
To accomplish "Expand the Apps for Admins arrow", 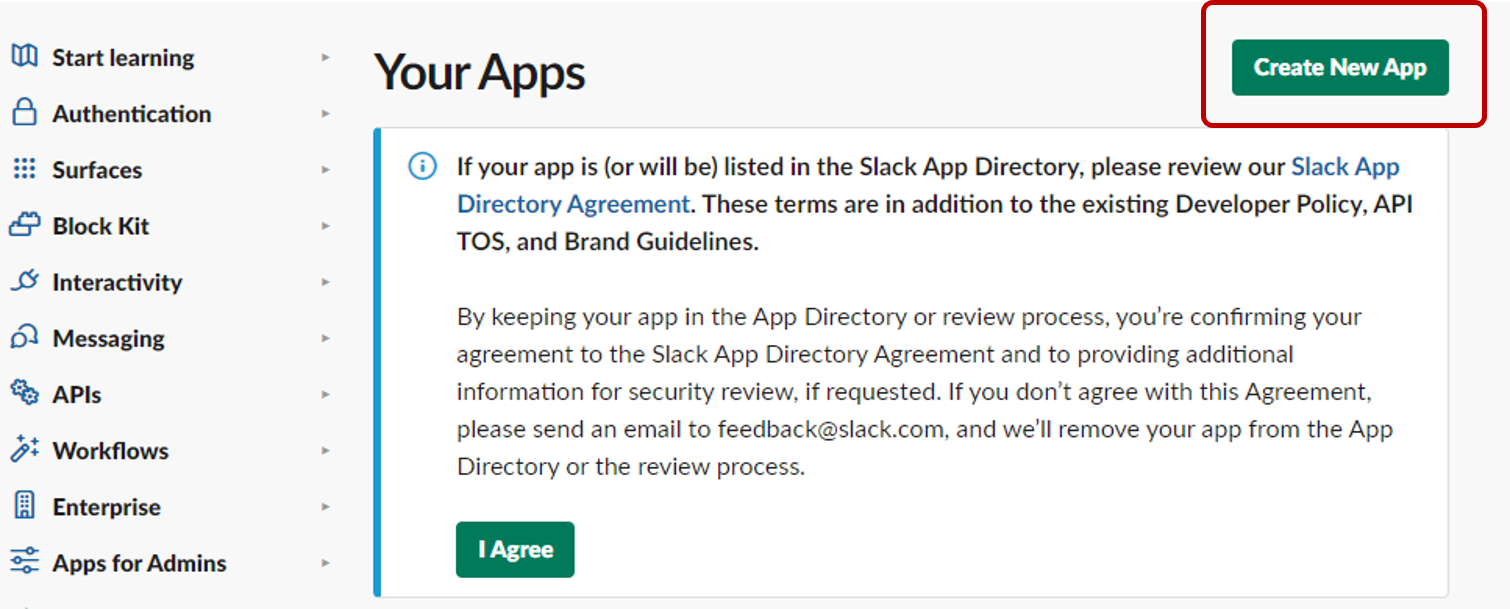I will (325, 563).
